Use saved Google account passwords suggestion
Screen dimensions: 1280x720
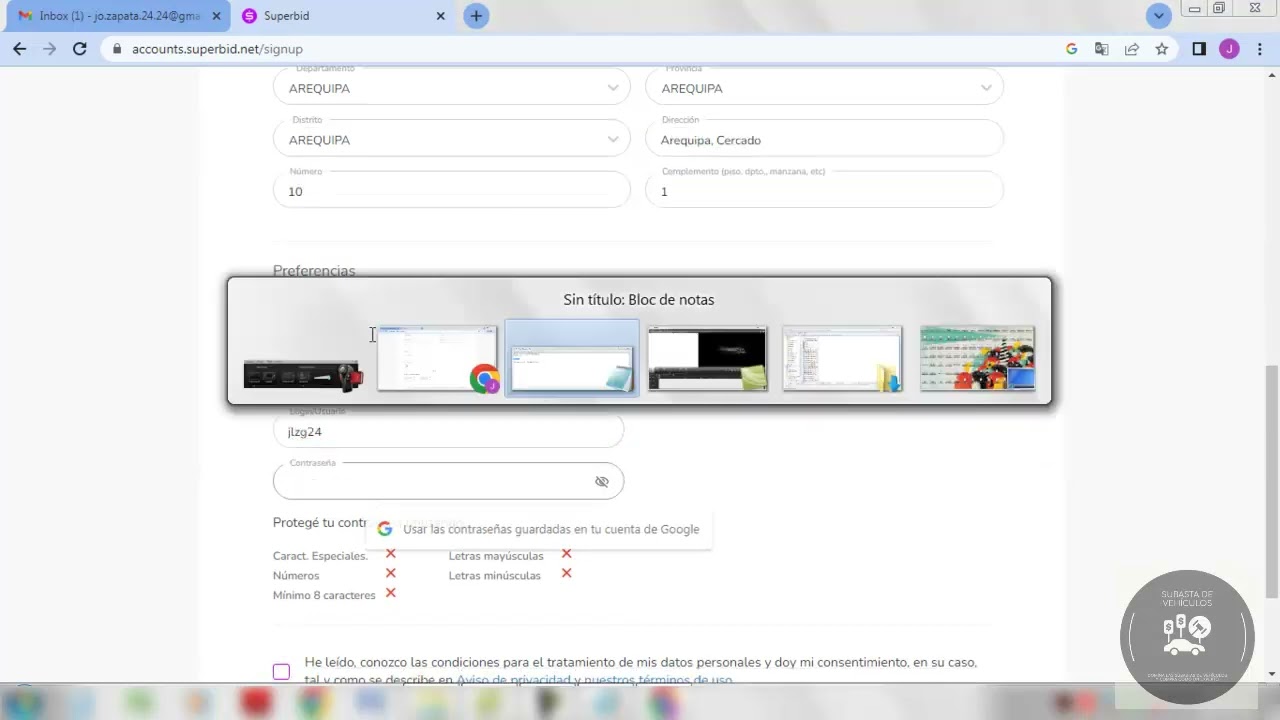coord(539,529)
